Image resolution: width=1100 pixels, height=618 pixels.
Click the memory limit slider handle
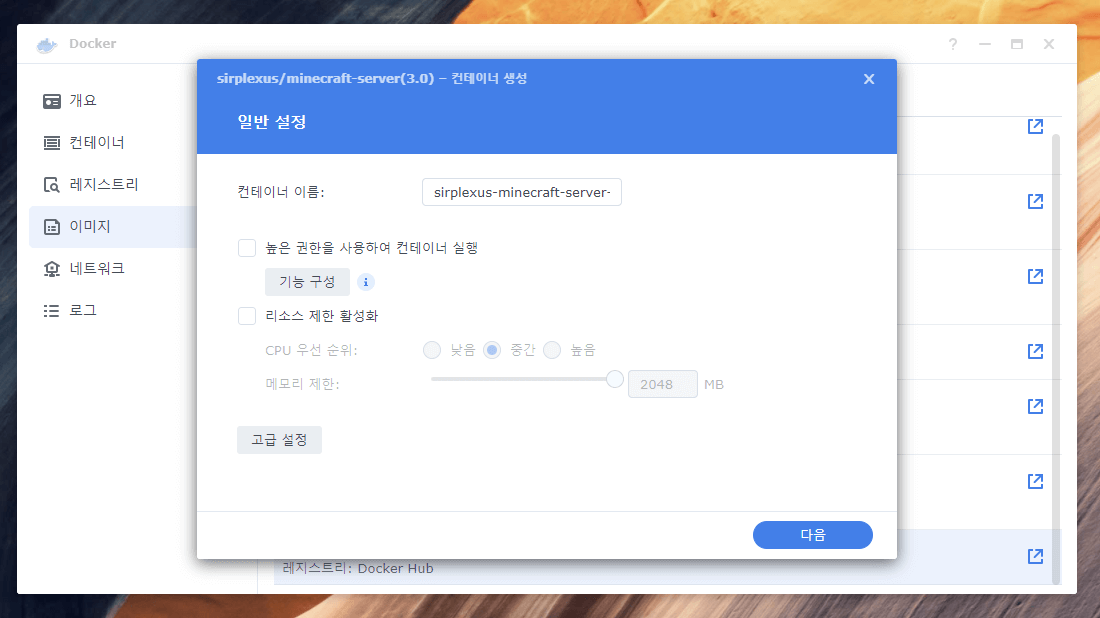click(x=615, y=379)
